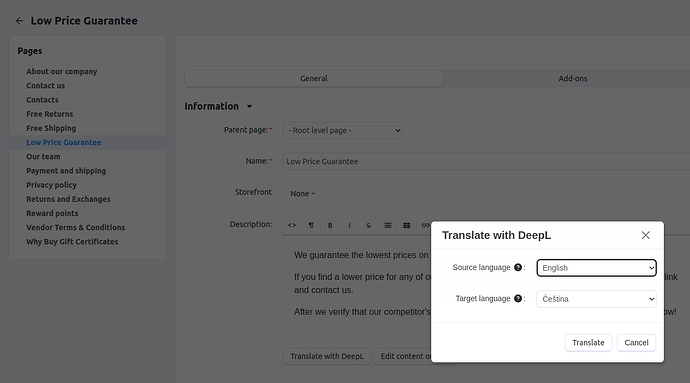This screenshot has width=690, height=383.
Task: Apply strikethrough formatting in editor toolbar
Action: [368, 225]
